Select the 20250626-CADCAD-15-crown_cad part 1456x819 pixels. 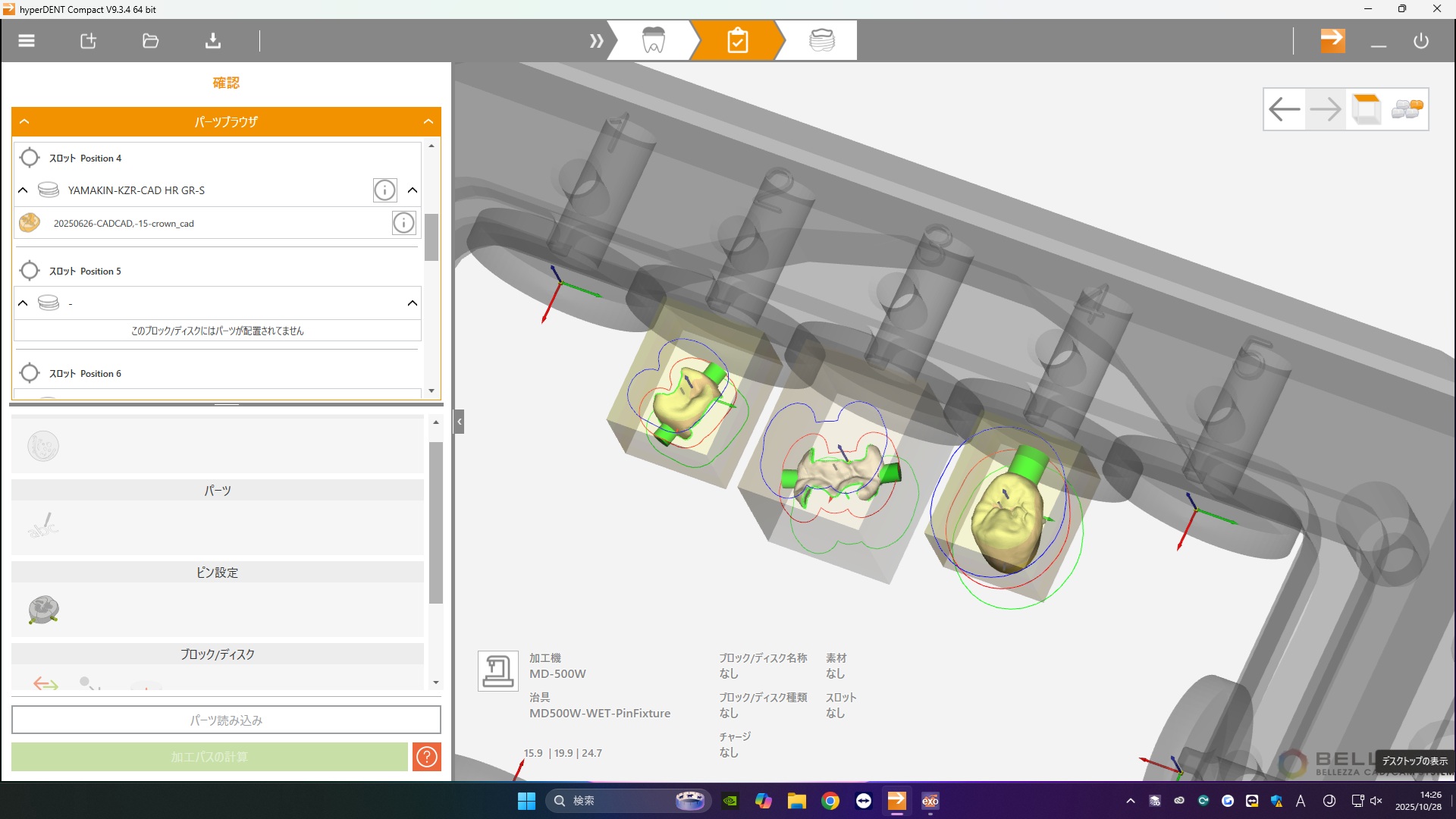124,224
